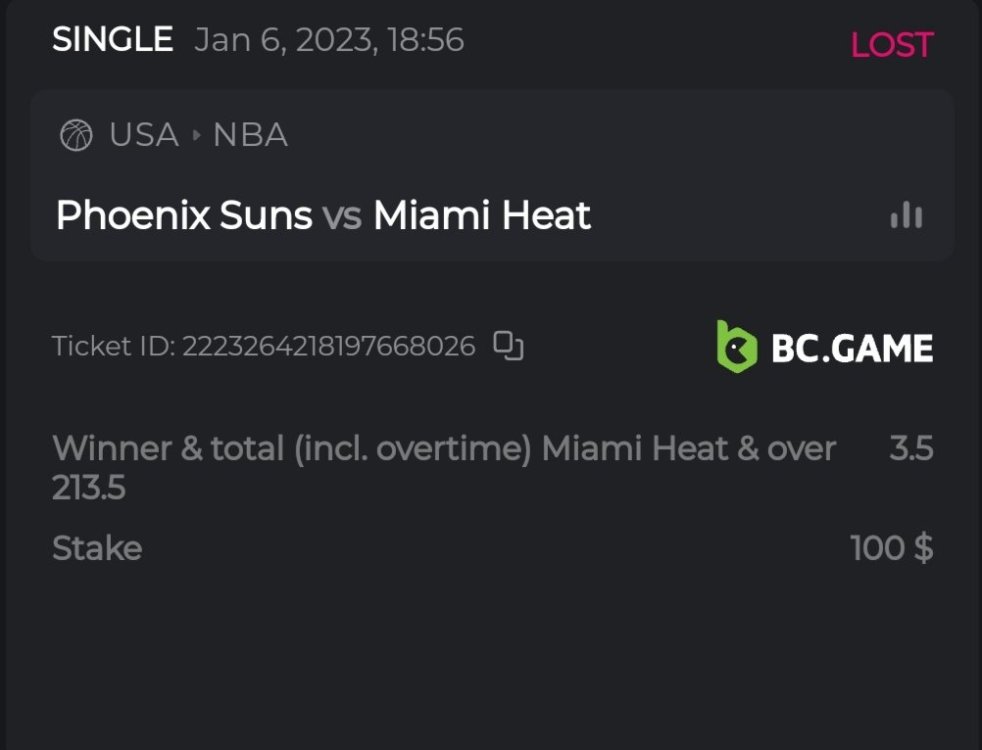The width and height of the screenshot is (982, 750).
Task: Click the 3.5 odds value
Action: point(911,448)
